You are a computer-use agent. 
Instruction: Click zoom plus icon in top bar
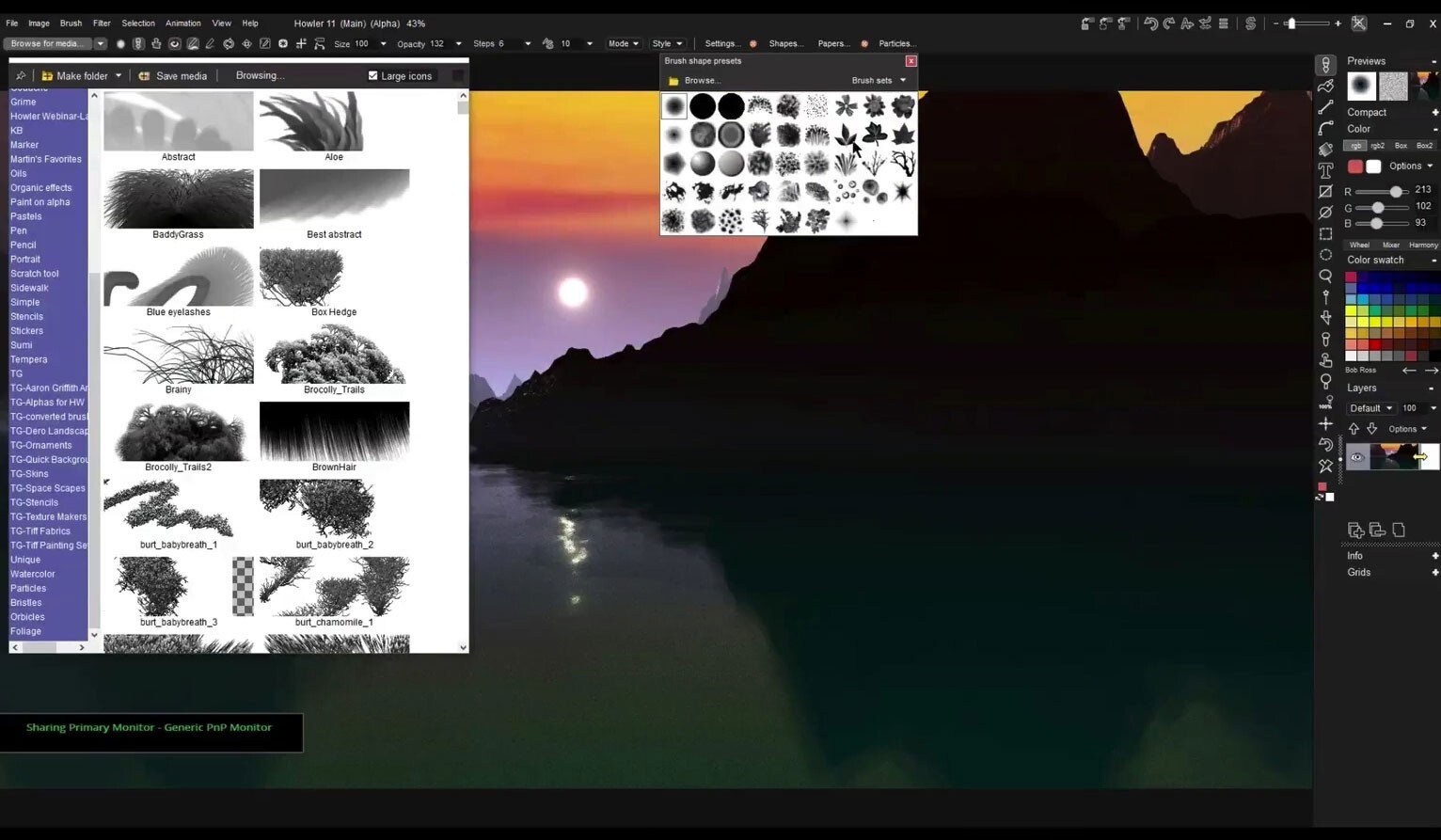tap(1338, 24)
